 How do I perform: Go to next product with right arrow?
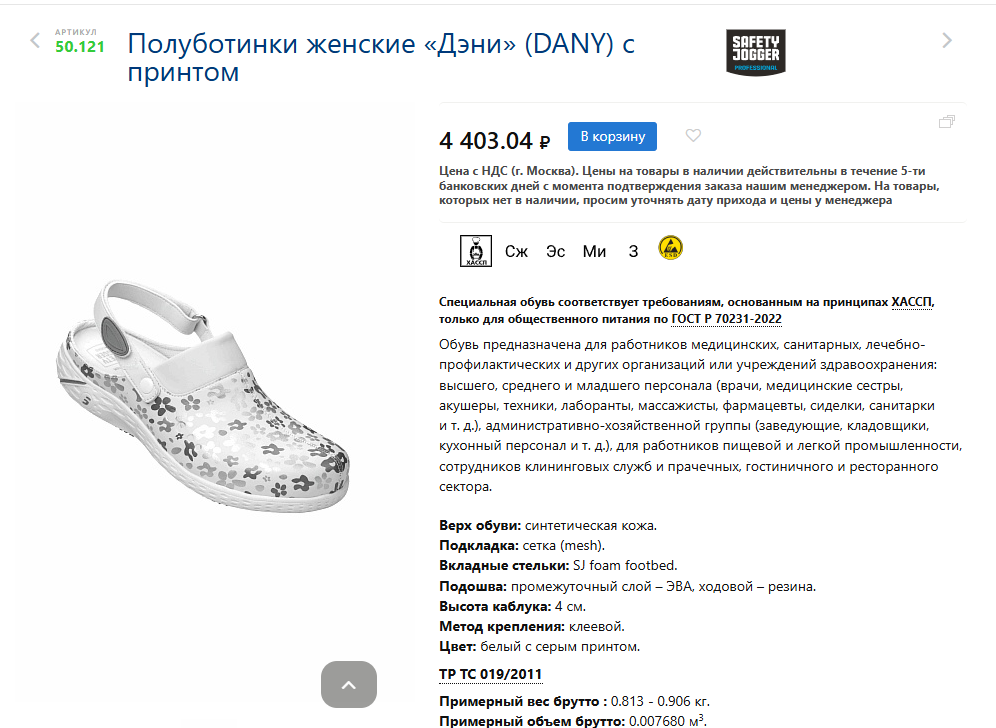[946, 41]
